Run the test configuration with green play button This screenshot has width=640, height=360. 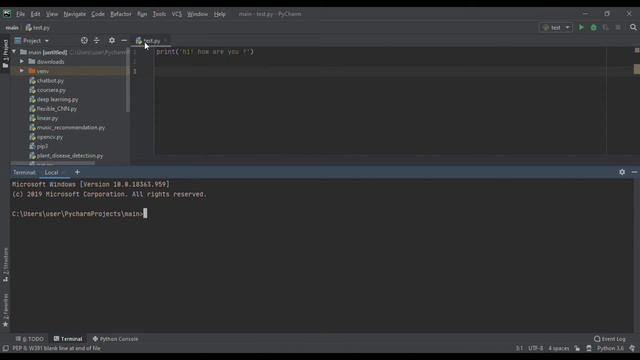click(581, 27)
